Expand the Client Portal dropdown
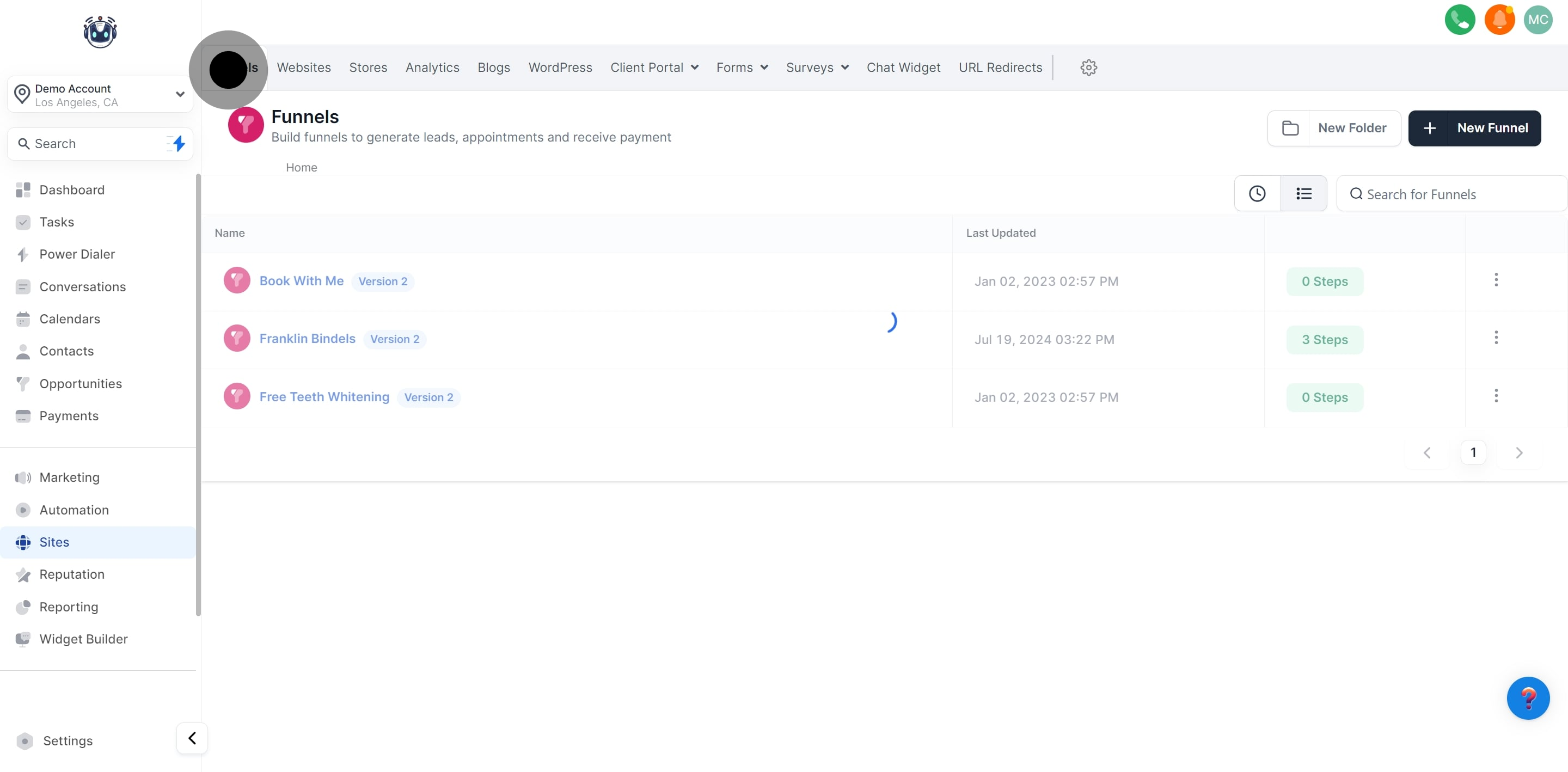Viewport: 1568px width, 772px height. [654, 68]
